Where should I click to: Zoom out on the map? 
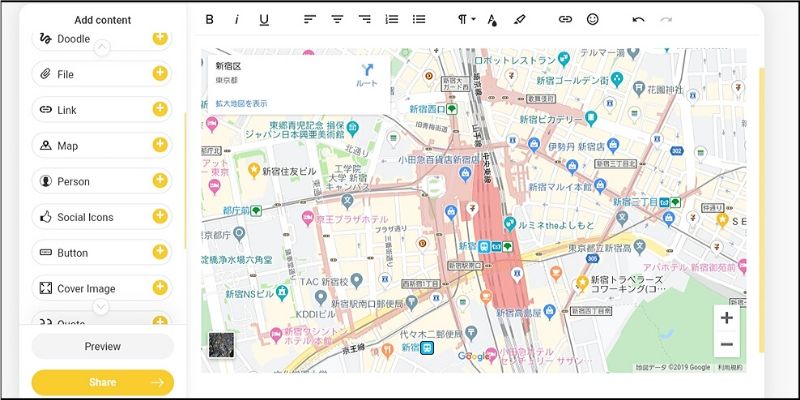(727, 344)
